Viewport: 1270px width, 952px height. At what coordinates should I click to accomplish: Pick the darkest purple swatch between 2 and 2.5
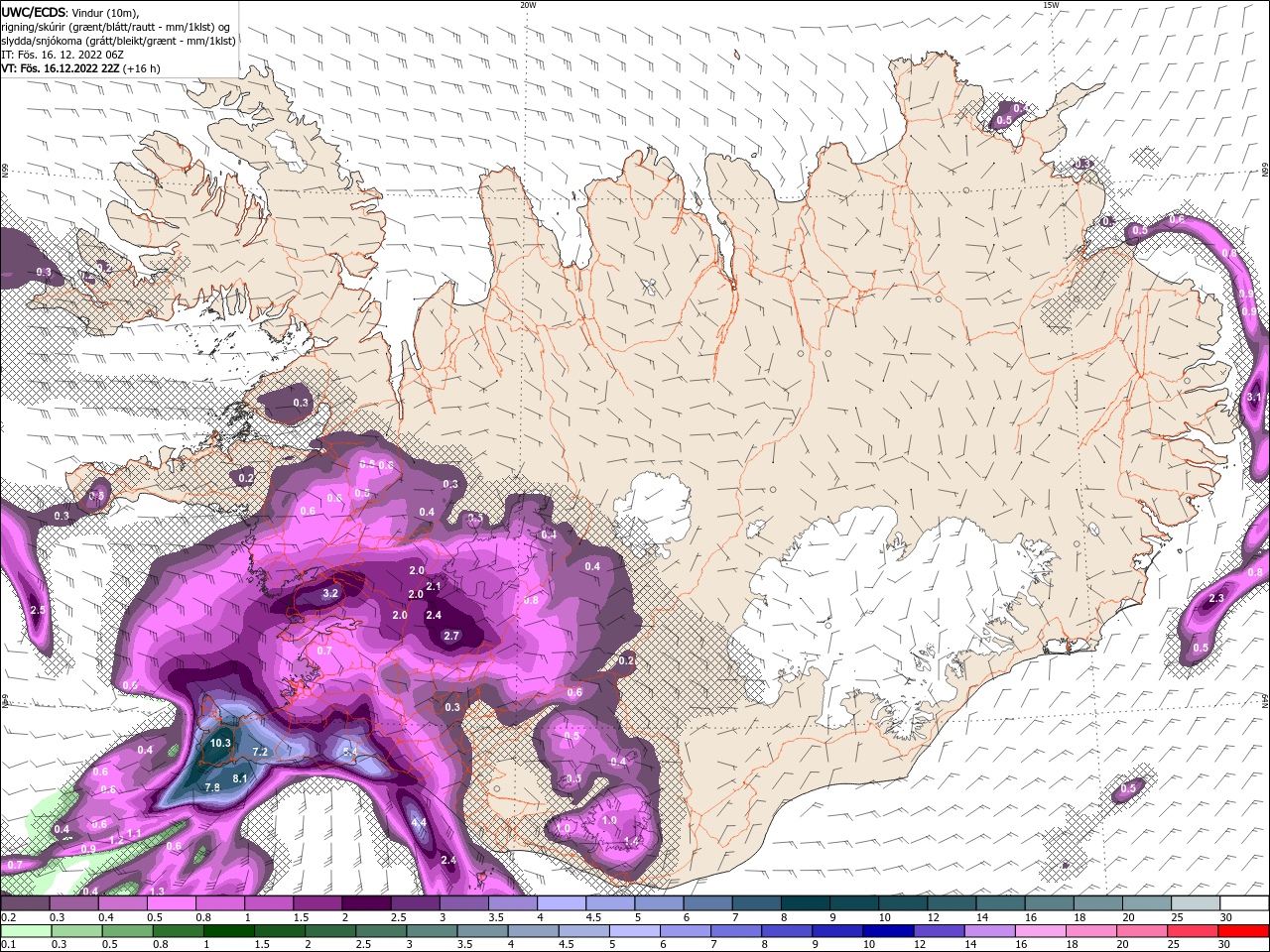point(365,903)
